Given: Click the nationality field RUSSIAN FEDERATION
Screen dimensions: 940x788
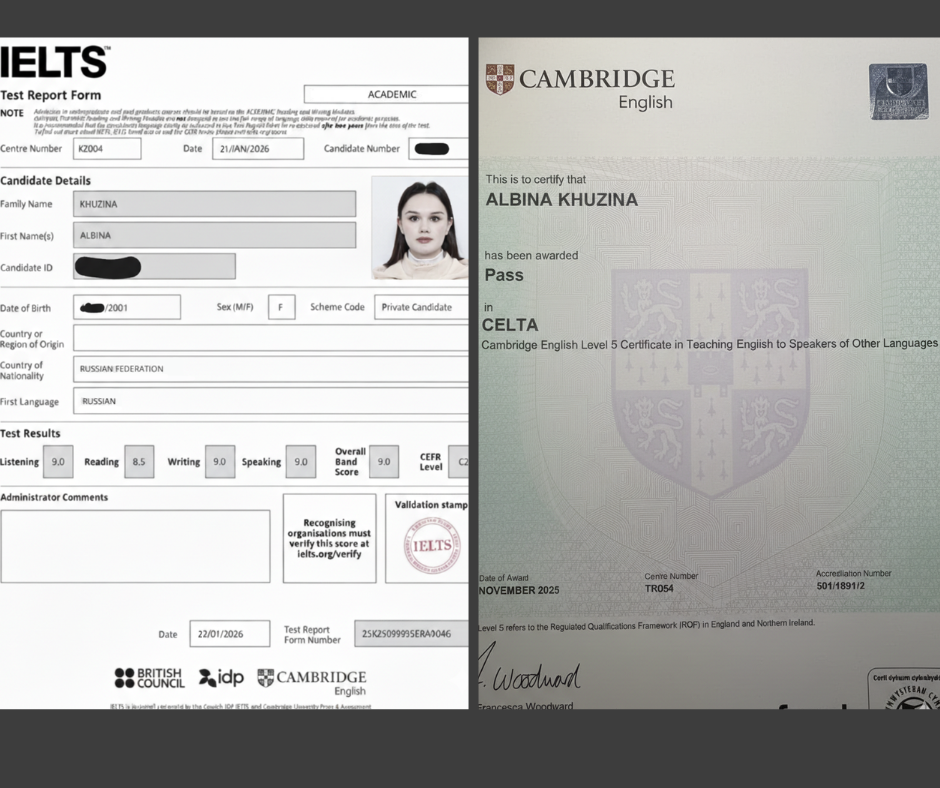Looking at the screenshot, I should (x=271, y=369).
